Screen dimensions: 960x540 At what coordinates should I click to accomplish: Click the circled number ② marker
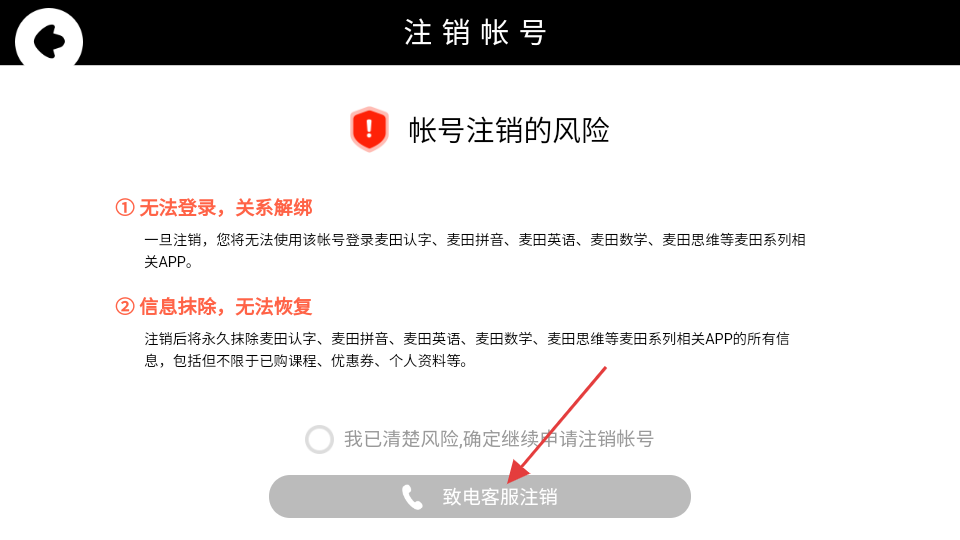[125, 306]
